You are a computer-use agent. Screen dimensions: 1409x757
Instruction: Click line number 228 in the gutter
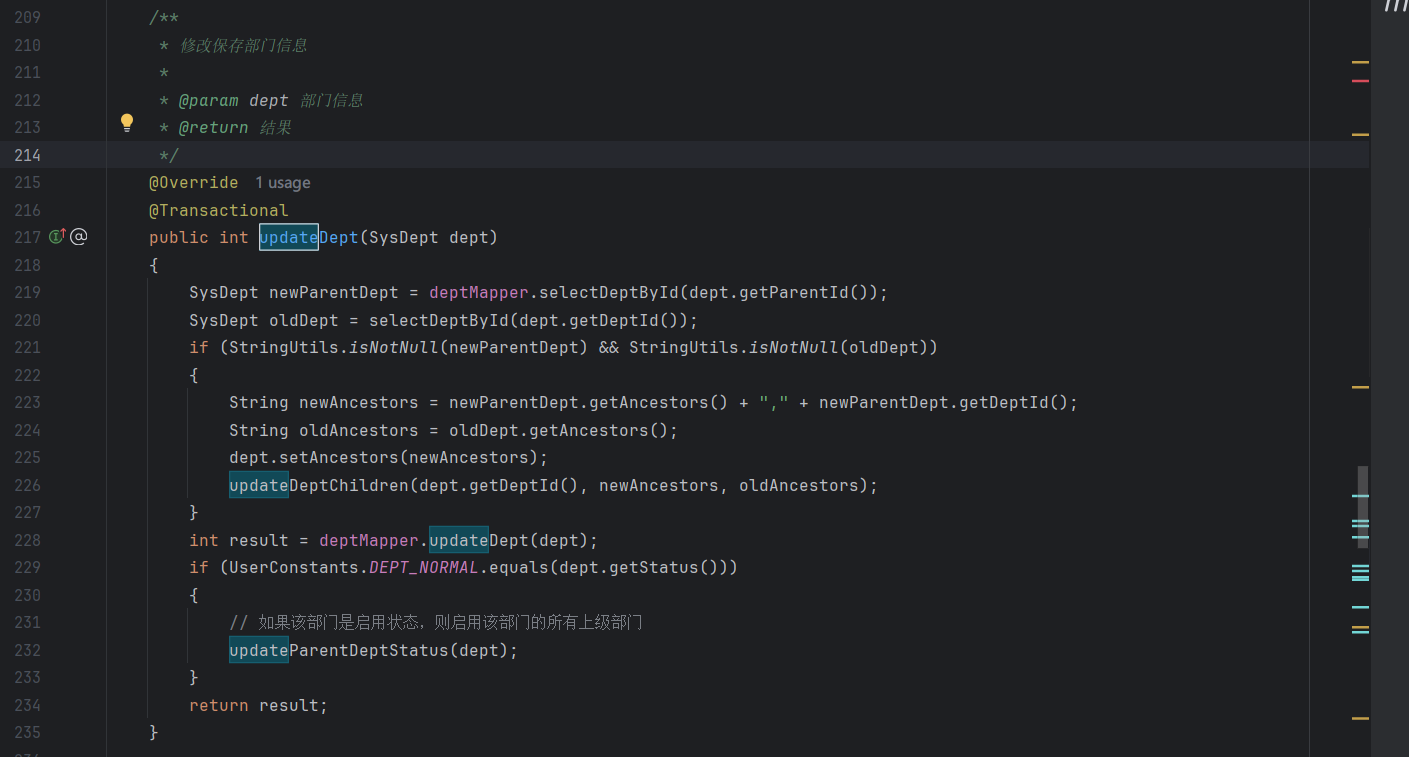point(27,540)
